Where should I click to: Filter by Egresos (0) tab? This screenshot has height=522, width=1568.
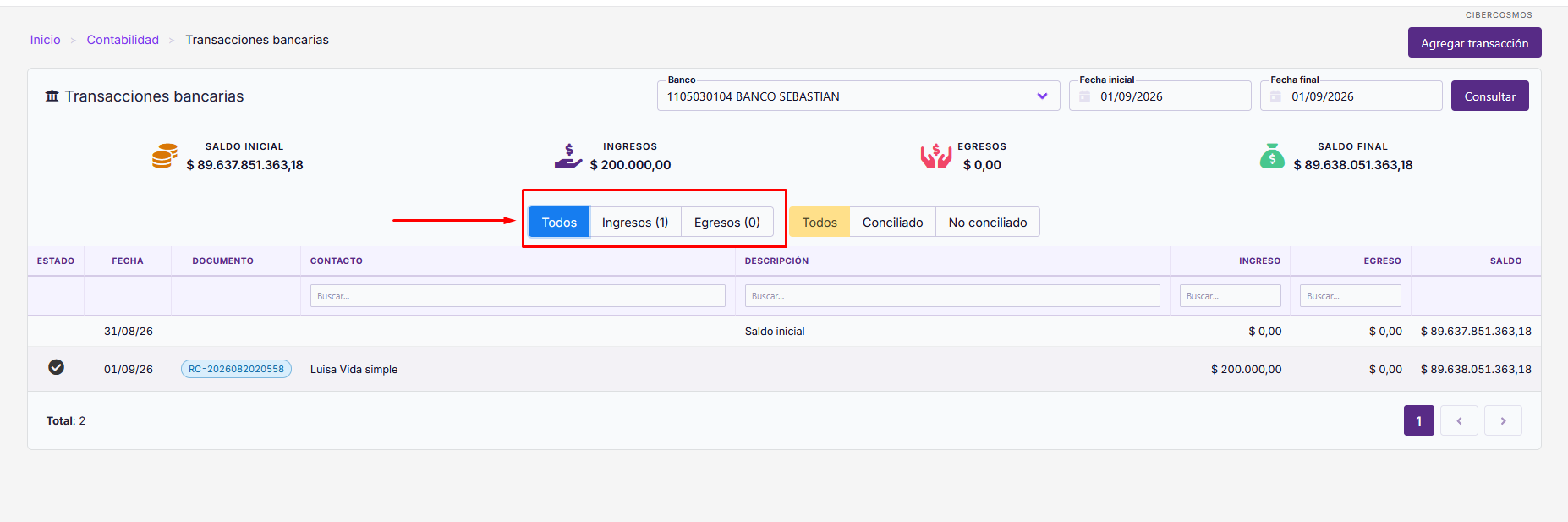(727, 222)
